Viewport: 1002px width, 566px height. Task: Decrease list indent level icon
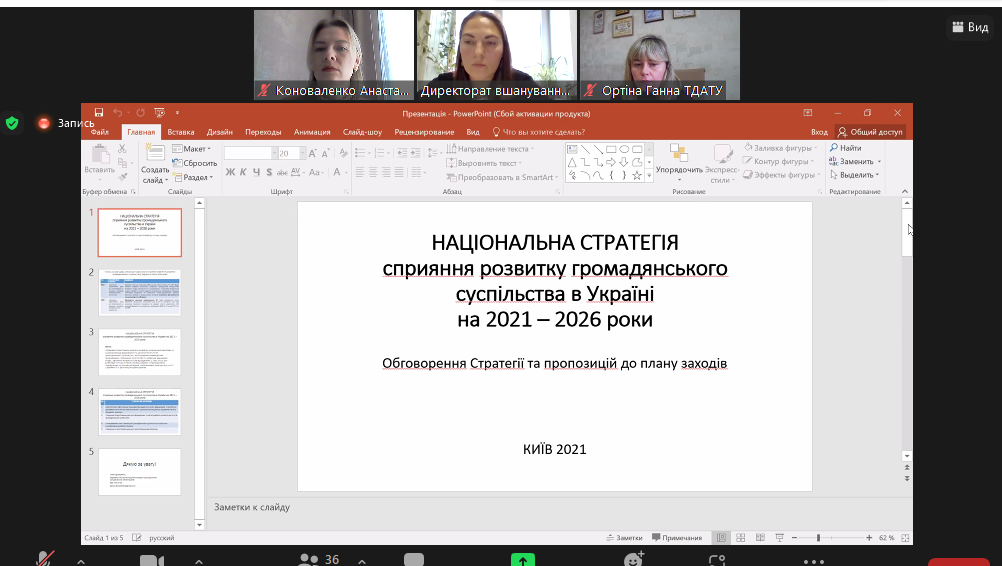(x=401, y=153)
